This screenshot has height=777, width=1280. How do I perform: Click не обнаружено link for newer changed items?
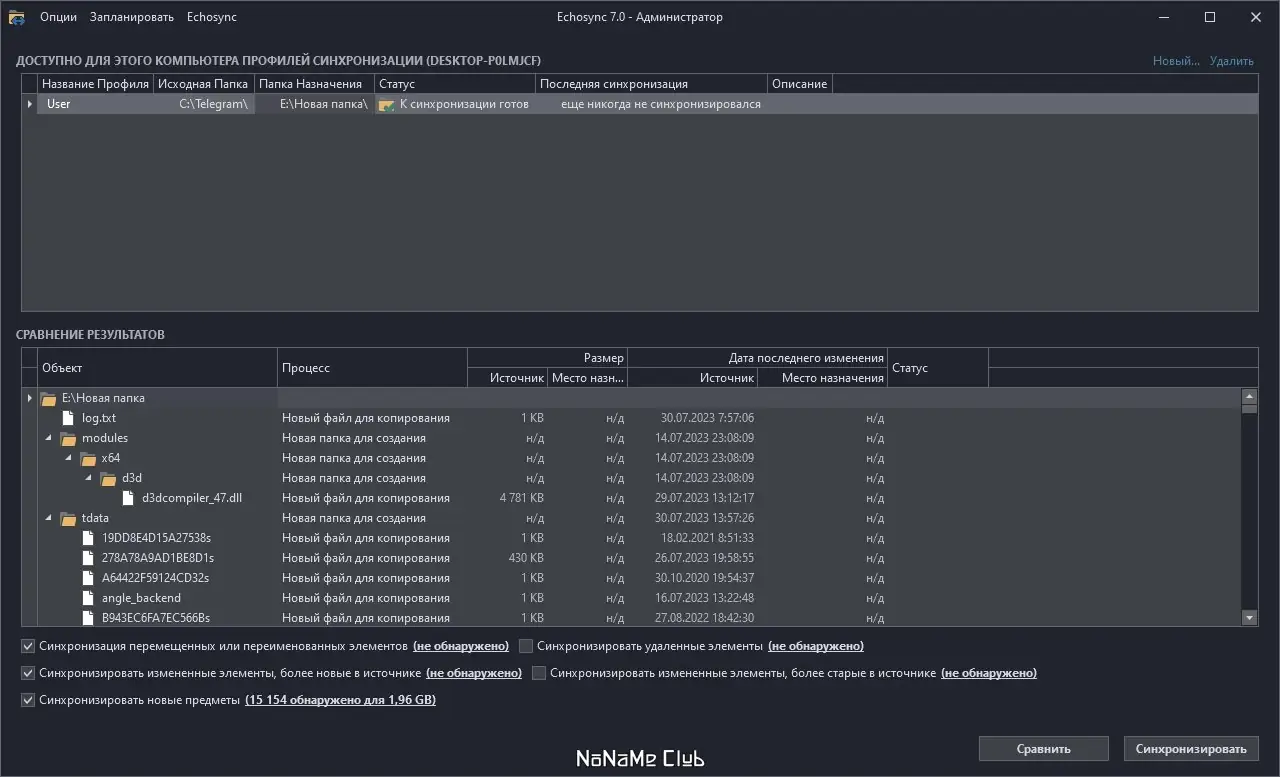coord(474,673)
